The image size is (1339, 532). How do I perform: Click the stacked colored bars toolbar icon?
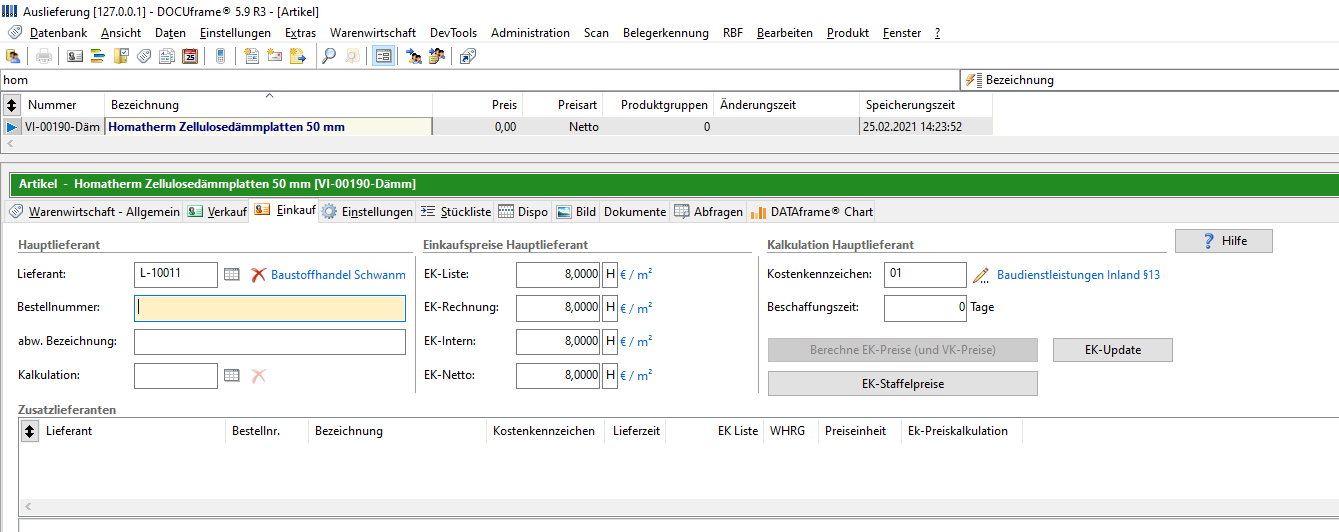(x=98, y=56)
